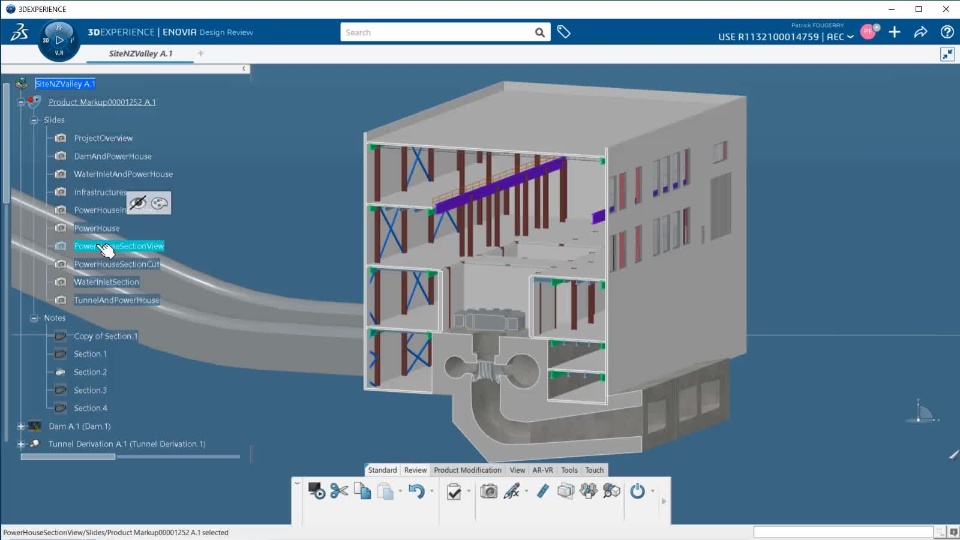Select the PowerHouse slide

click(x=97, y=228)
